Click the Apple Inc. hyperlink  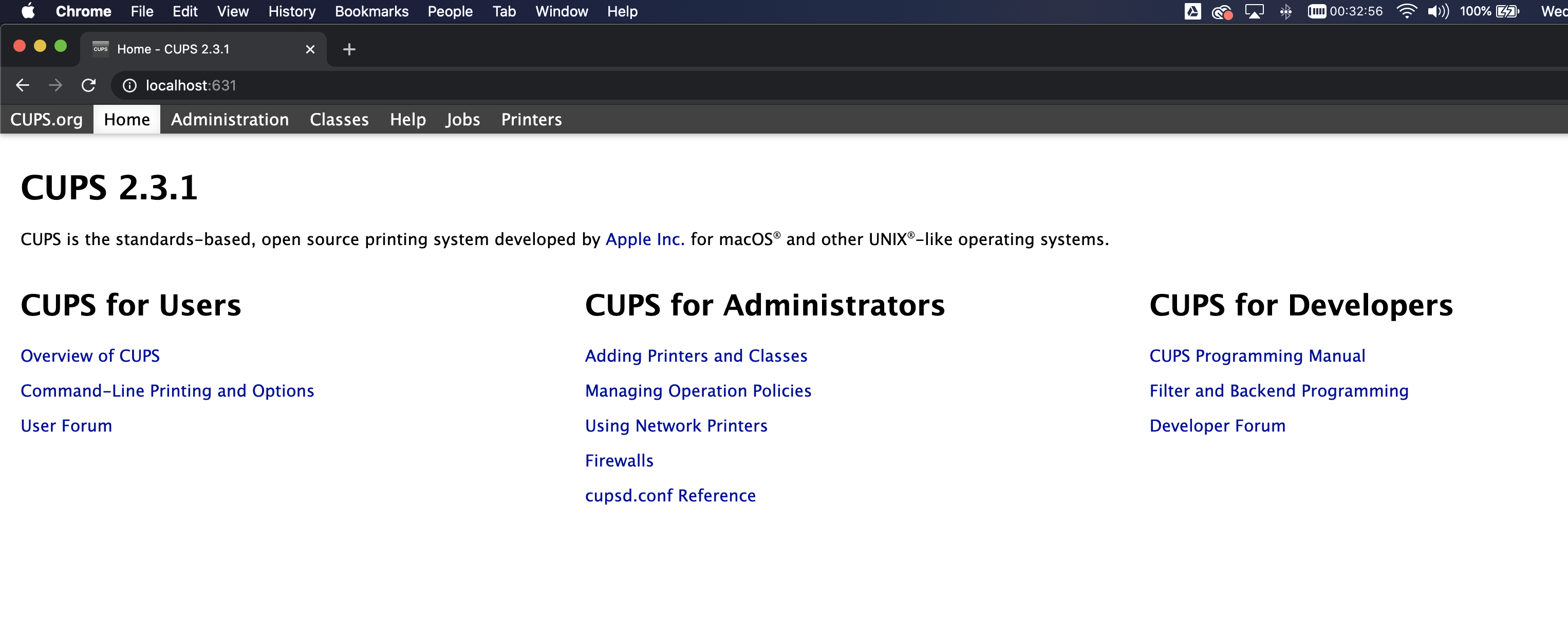645,239
